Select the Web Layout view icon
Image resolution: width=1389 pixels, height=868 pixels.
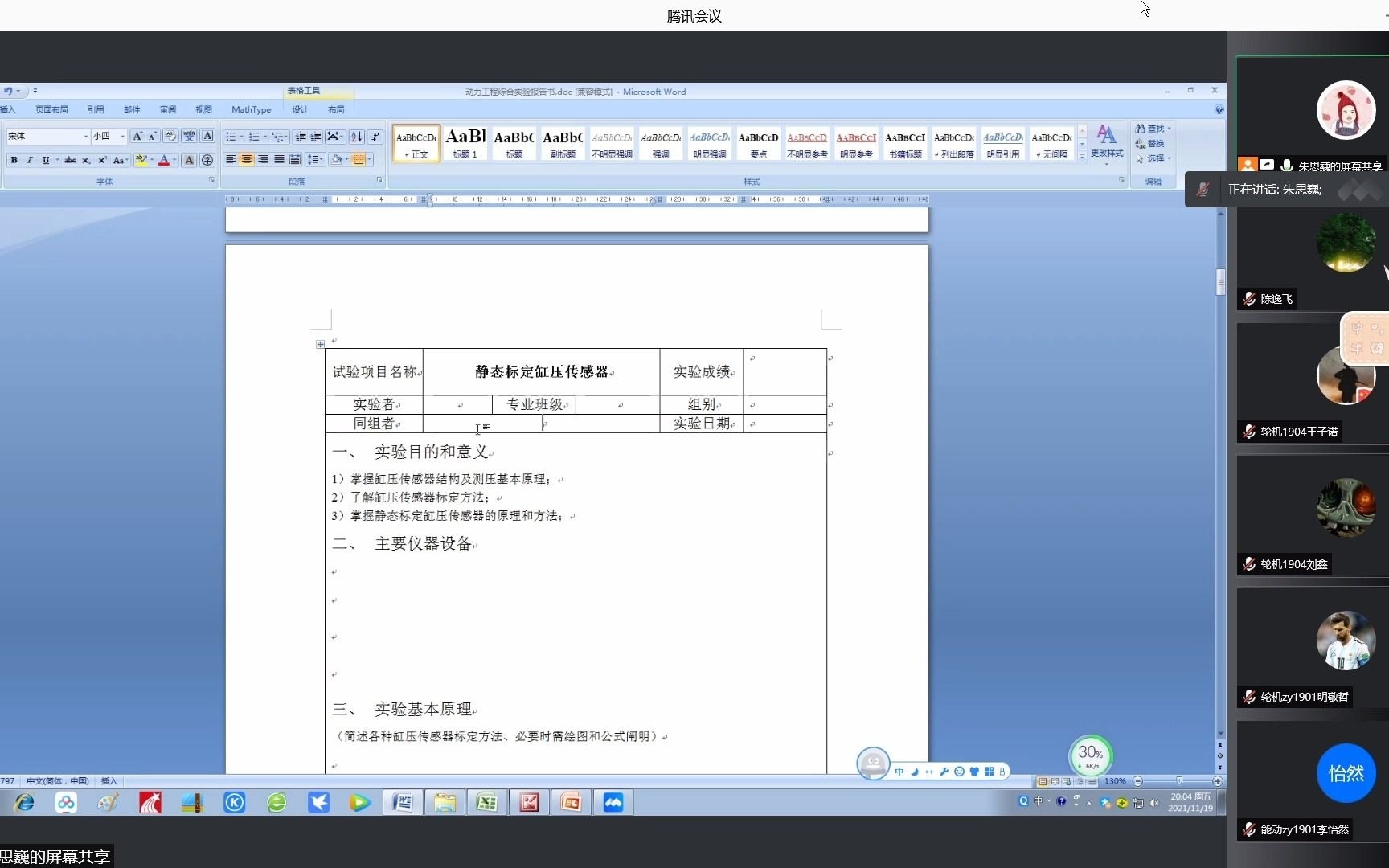click(x=1067, y=781)
